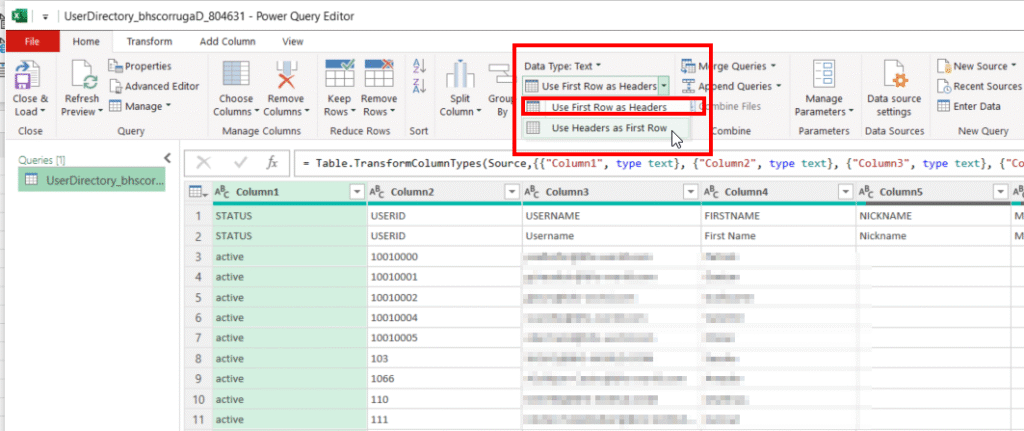This screenshot has width=1024, height=431.
Task: Collapse the Queries pane
Action: click(167, 158)
